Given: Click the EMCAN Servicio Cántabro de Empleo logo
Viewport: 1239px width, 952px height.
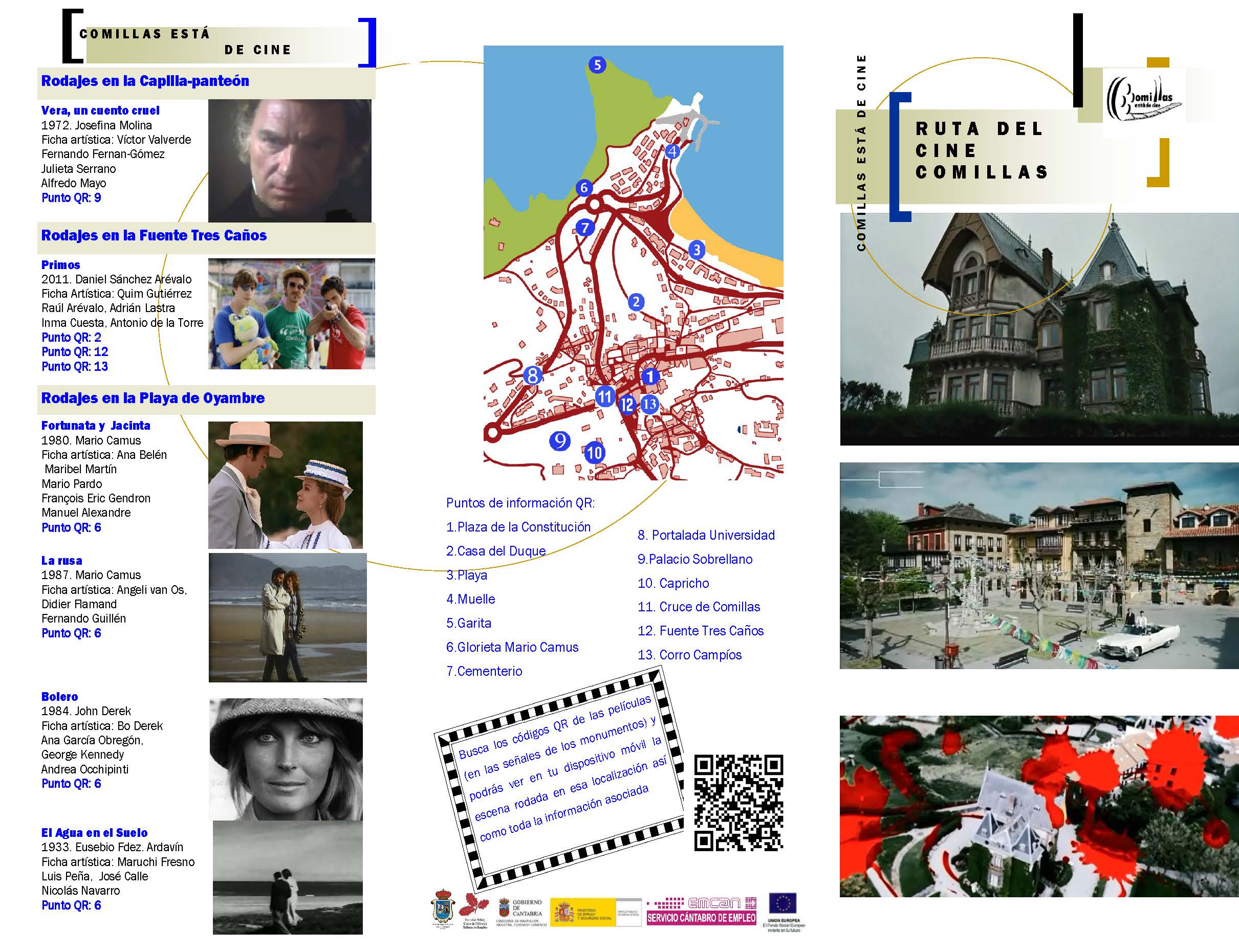Looking at the screenshot, I should tap(702, 911).
